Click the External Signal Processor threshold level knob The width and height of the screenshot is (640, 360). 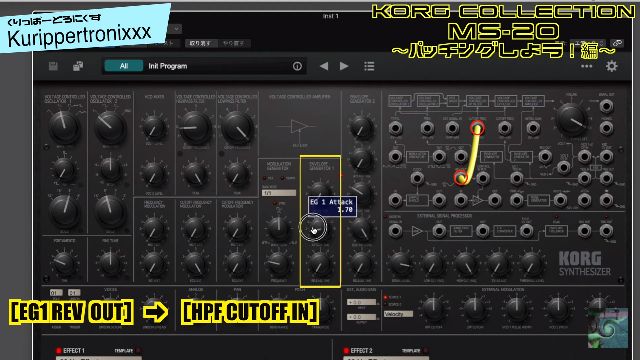coord(531,263)
